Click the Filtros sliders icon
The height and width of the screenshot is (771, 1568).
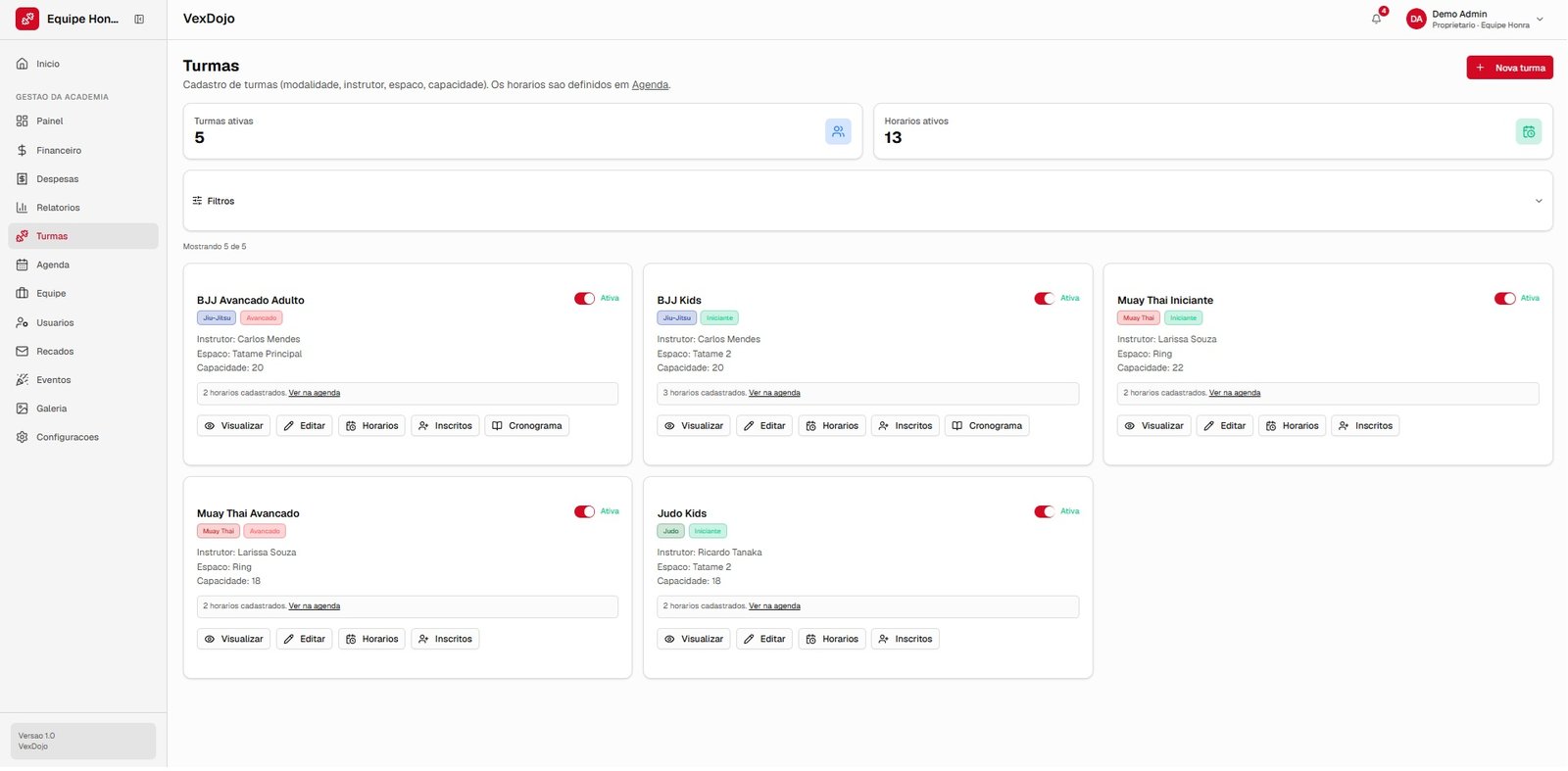197,201
